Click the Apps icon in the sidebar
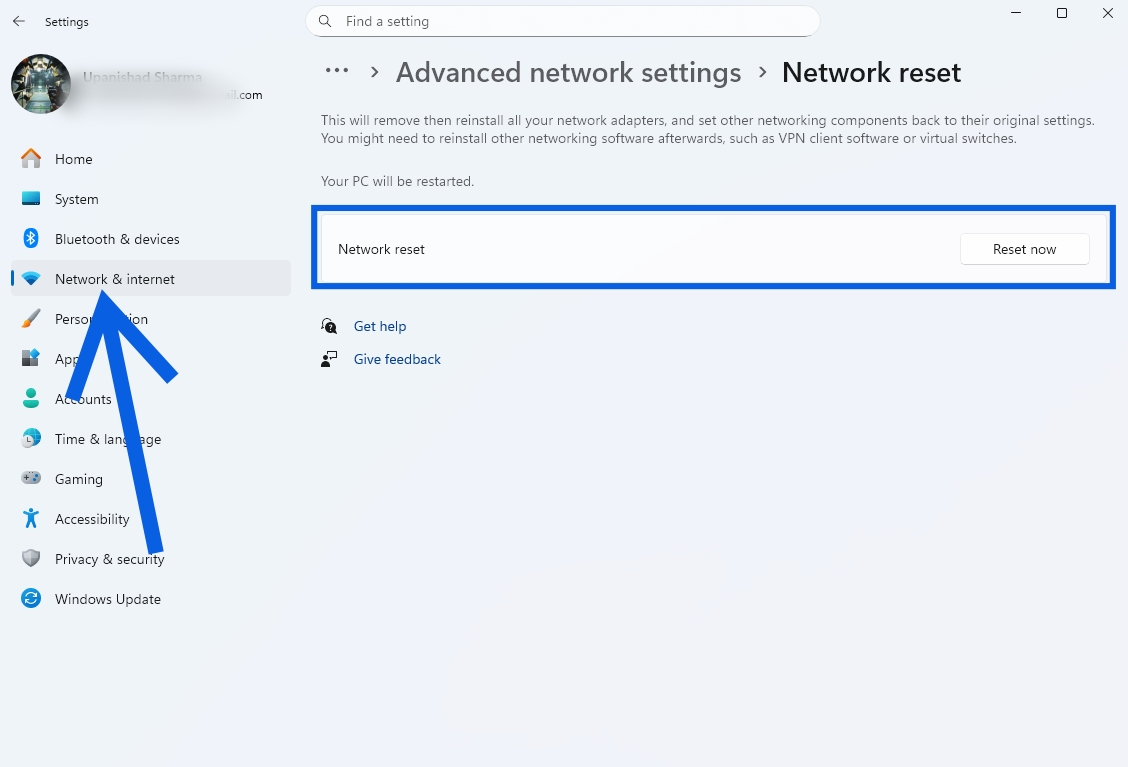 [30, 358]
